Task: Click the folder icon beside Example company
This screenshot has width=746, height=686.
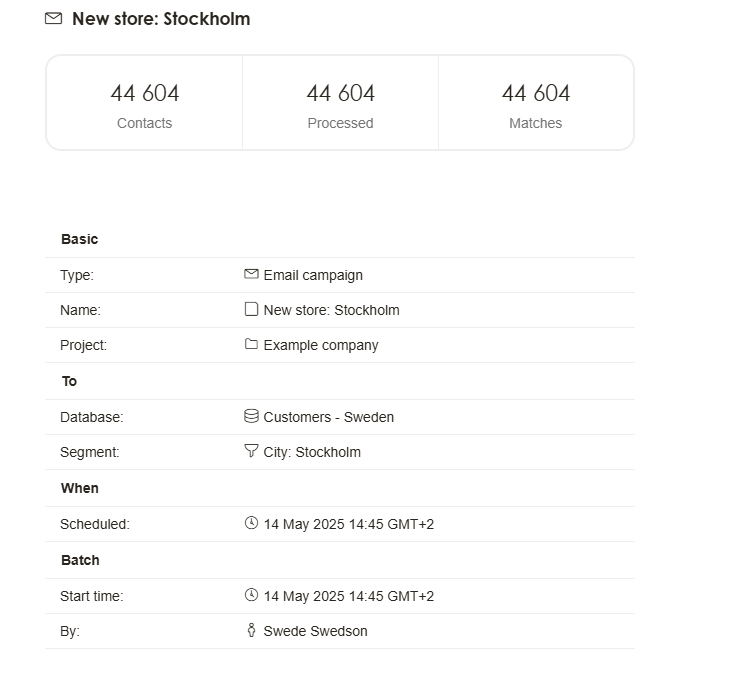Action: click(x=251, y=344)
